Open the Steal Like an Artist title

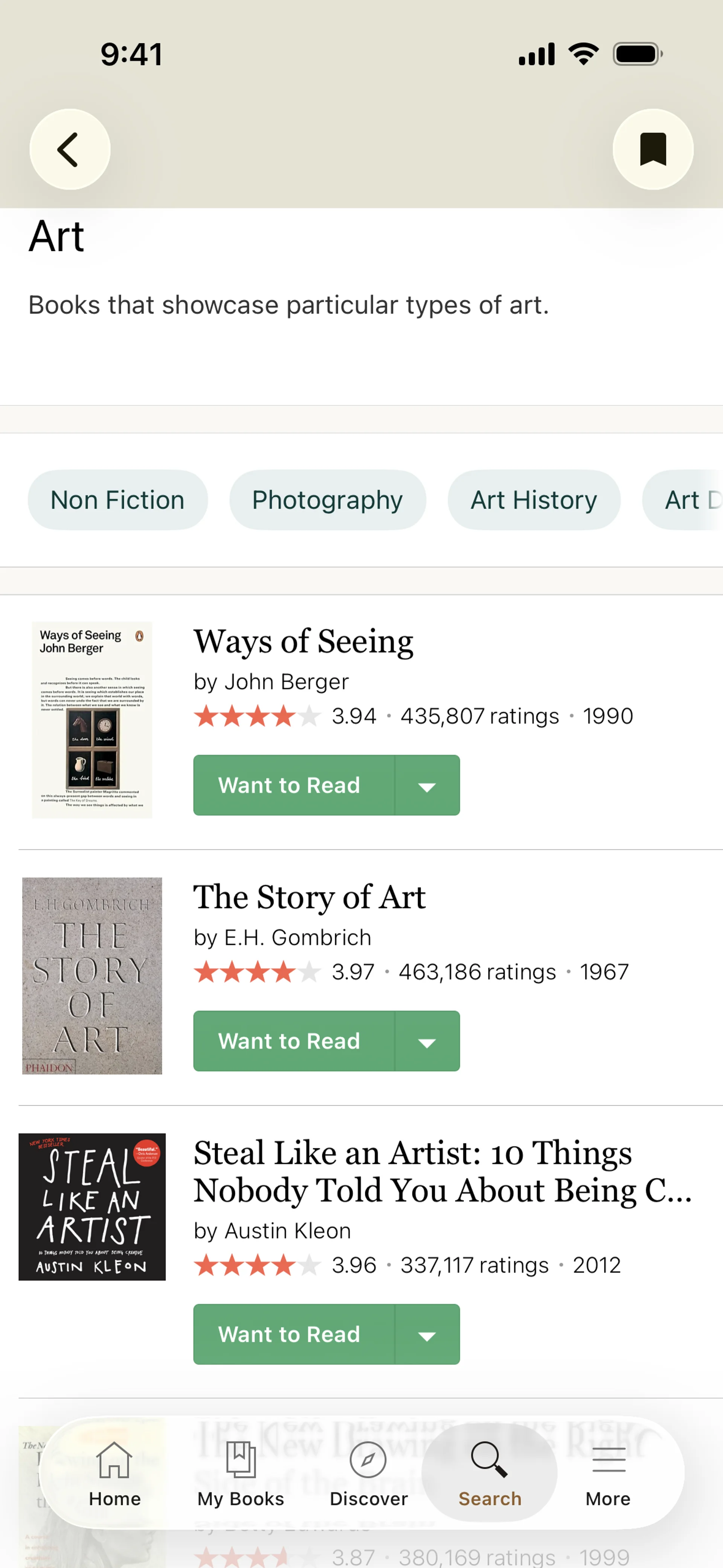point(442,1171)
